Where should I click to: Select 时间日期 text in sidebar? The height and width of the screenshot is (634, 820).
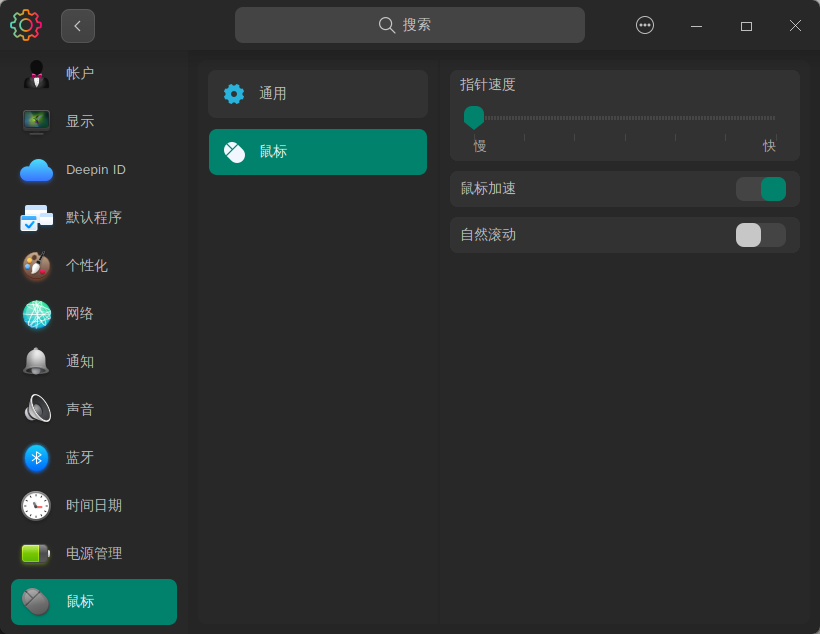coord(94,505)
